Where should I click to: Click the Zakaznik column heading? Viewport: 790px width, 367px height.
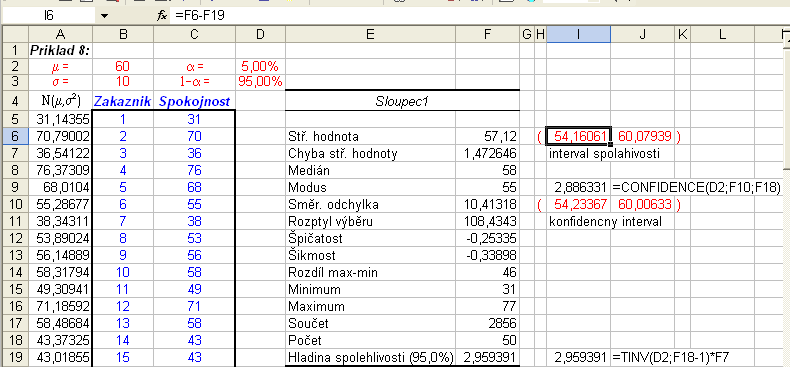click(x=123, y=101)
